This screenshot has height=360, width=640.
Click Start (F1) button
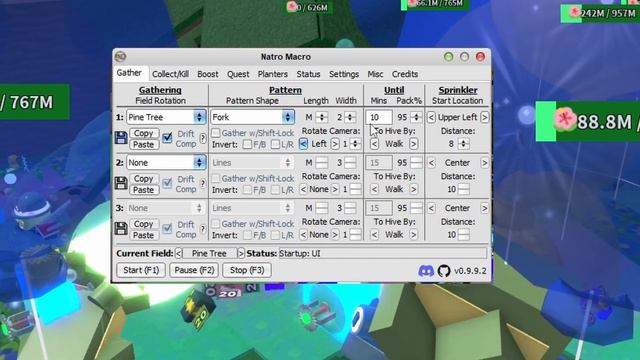point(141,270)
